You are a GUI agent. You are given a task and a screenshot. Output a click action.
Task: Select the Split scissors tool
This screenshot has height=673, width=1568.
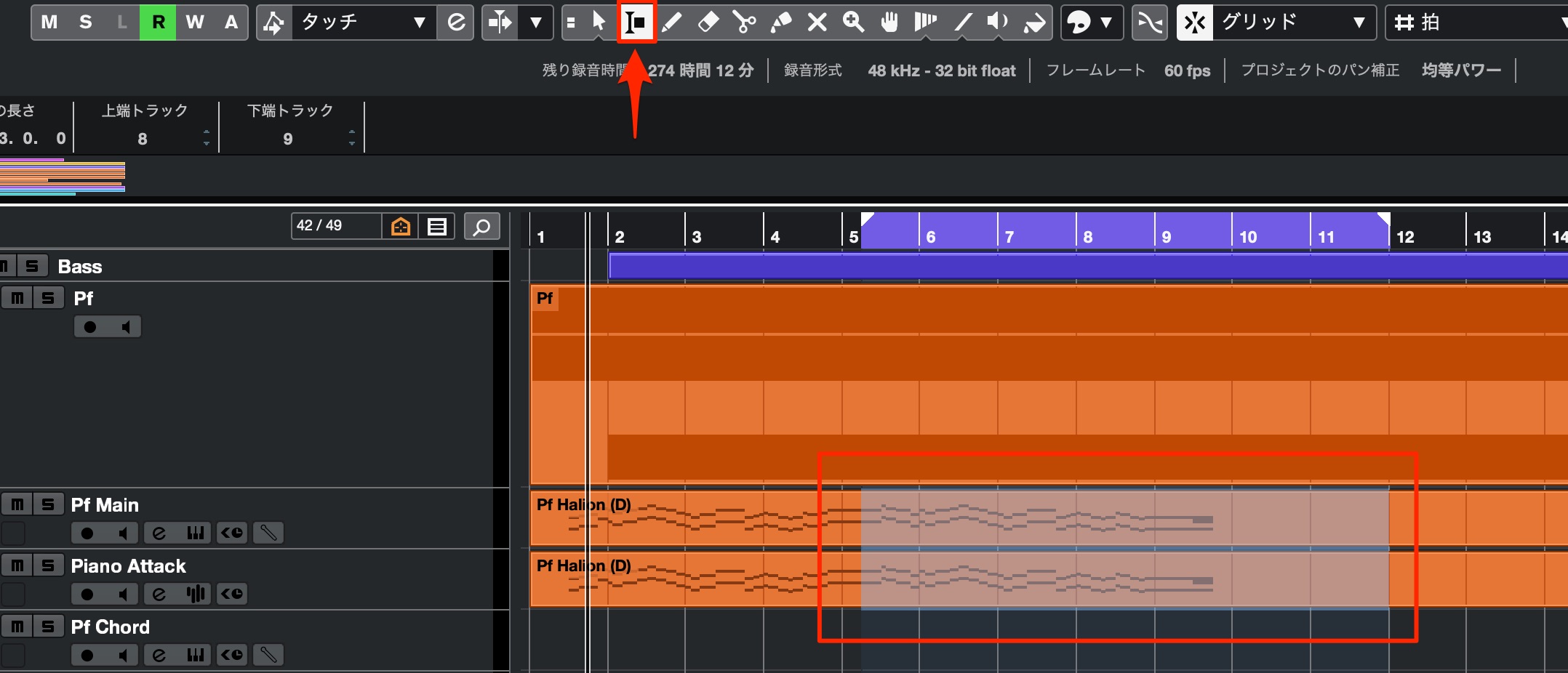pyautogui.click(x=744, y=23)
